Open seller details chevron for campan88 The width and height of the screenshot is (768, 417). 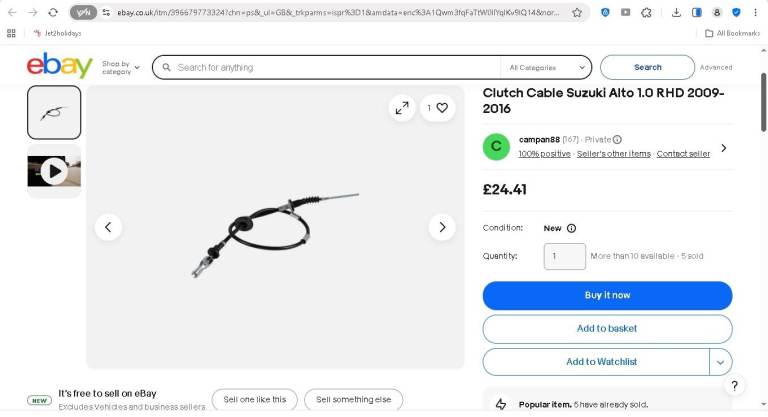(x=723, y=147)
